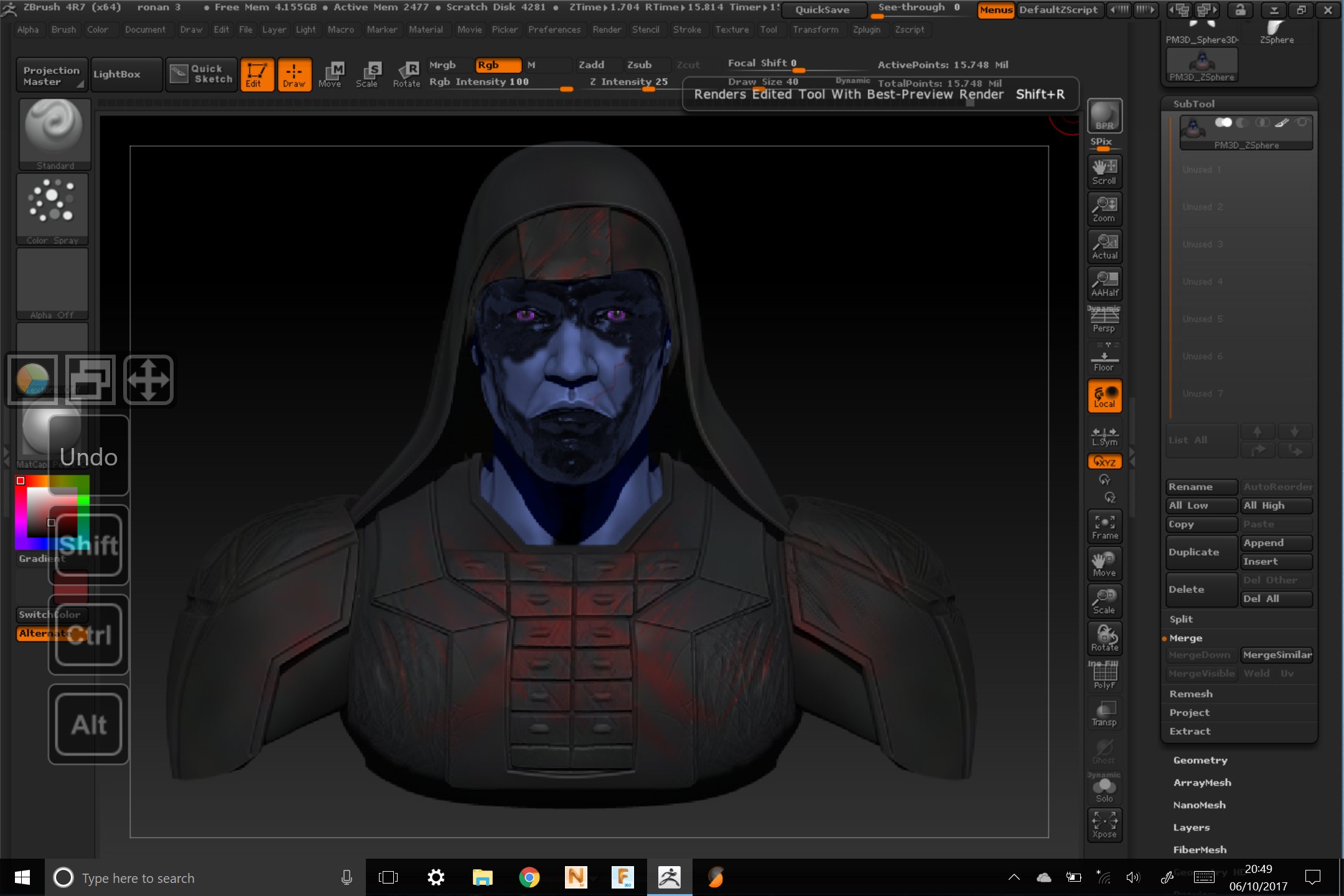Toggle Draw mode button
The height and width of the screenshot is (896, 1344).
pyautogui.click(x=294, y=75)
